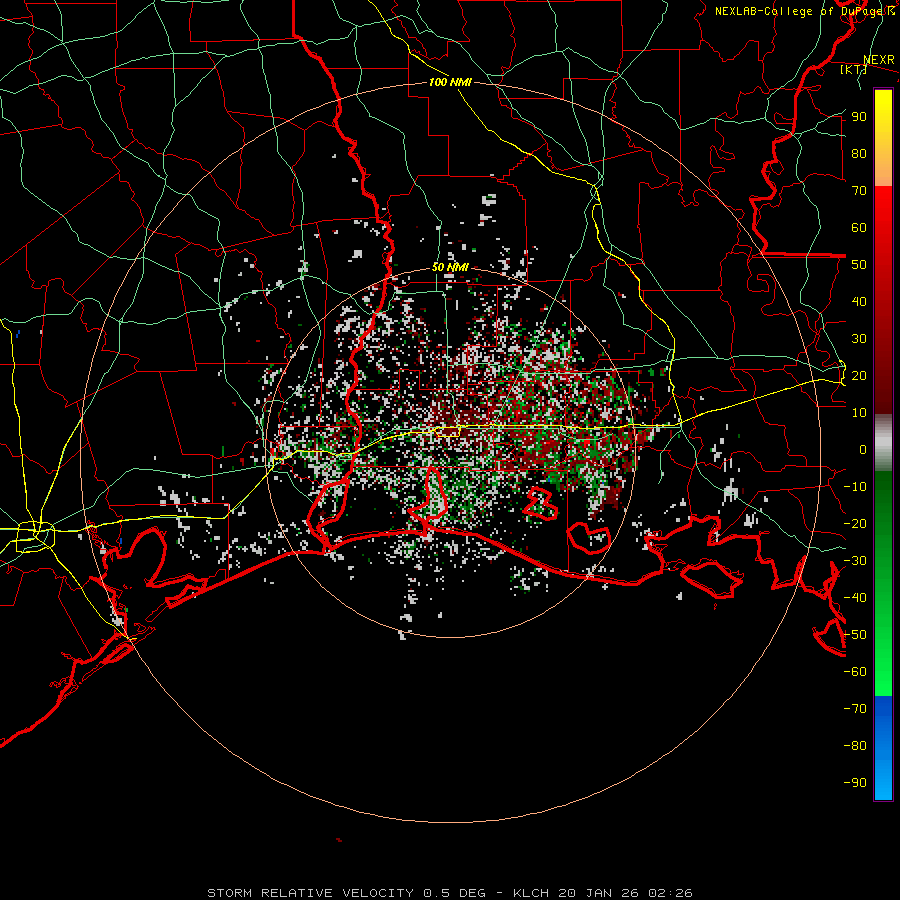Click the 90 value on velocity scale
The width and height of the screenshot is (900, 900).
(x=859, y=117)
